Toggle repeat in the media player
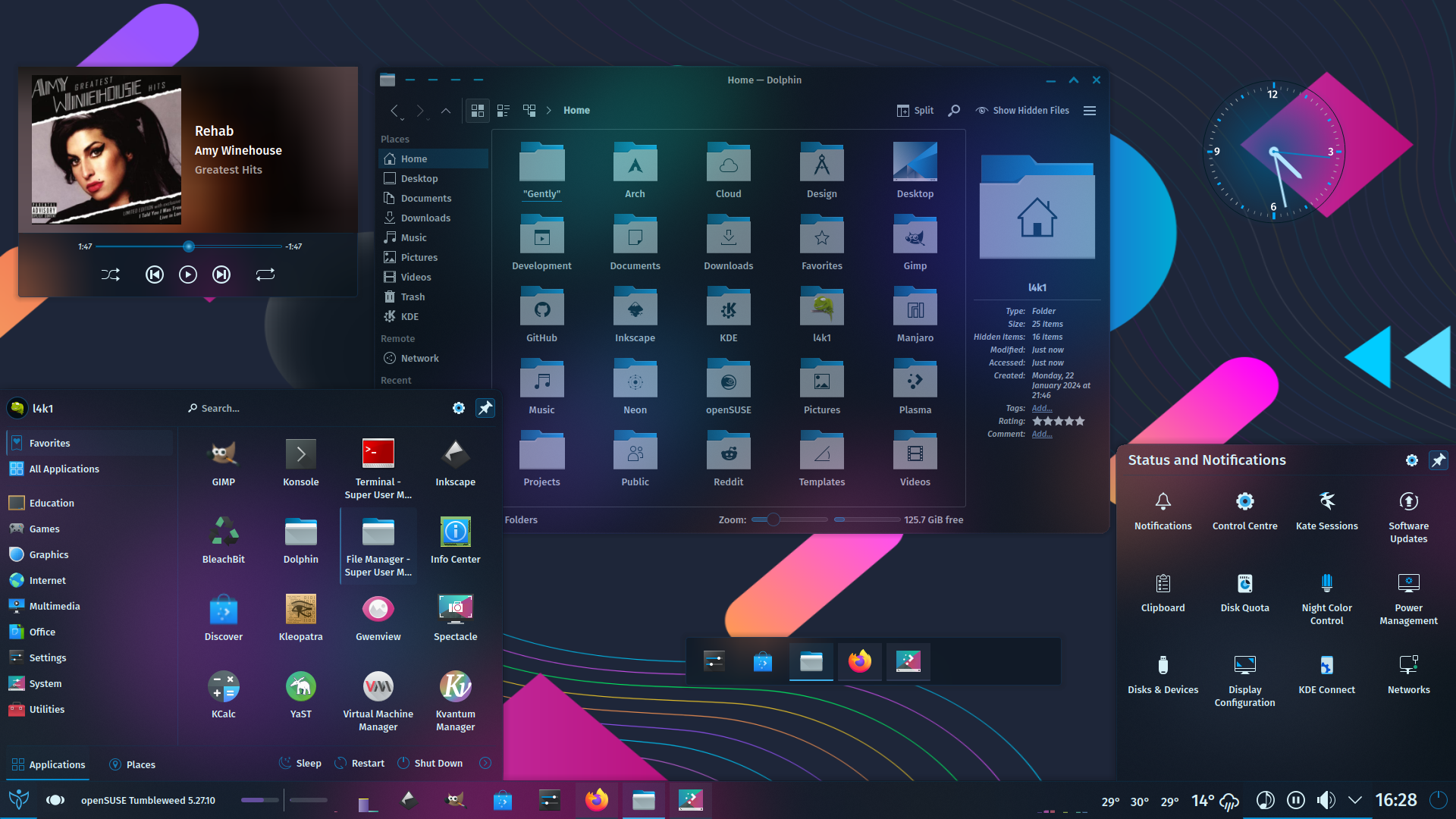 [x=265, y=275]
